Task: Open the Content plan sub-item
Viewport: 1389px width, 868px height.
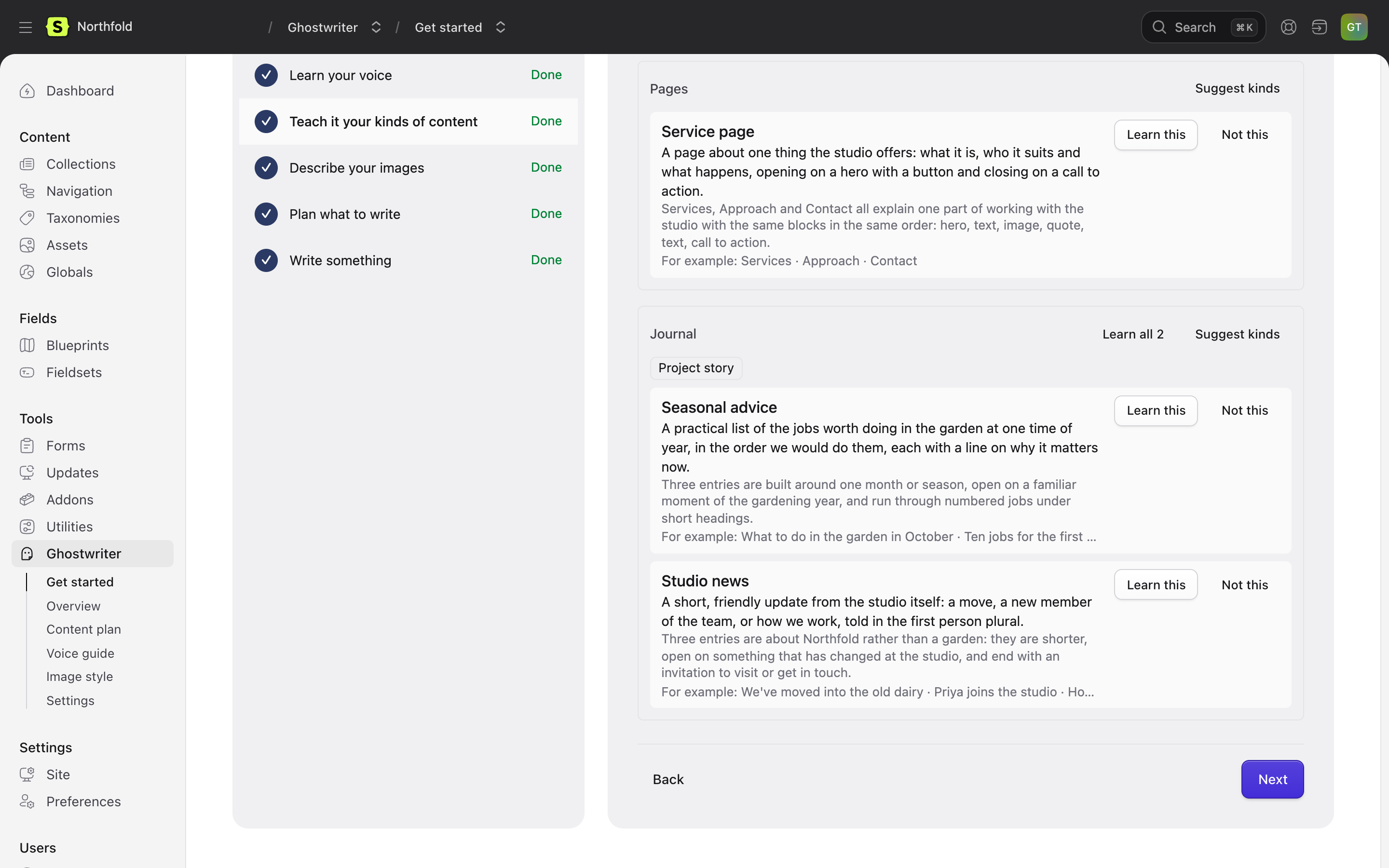Action: [x=84, y=629]
